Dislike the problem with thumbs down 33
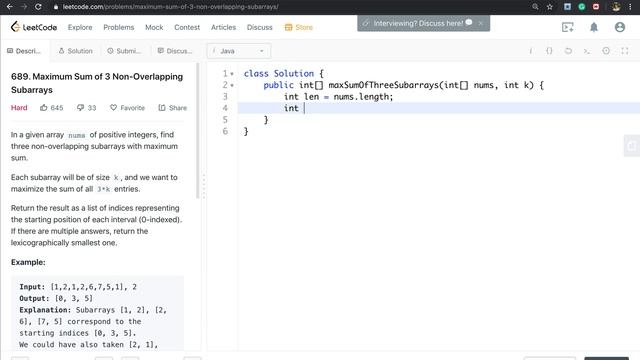Viewport: 640px width, 360px height. pos(86,108)
